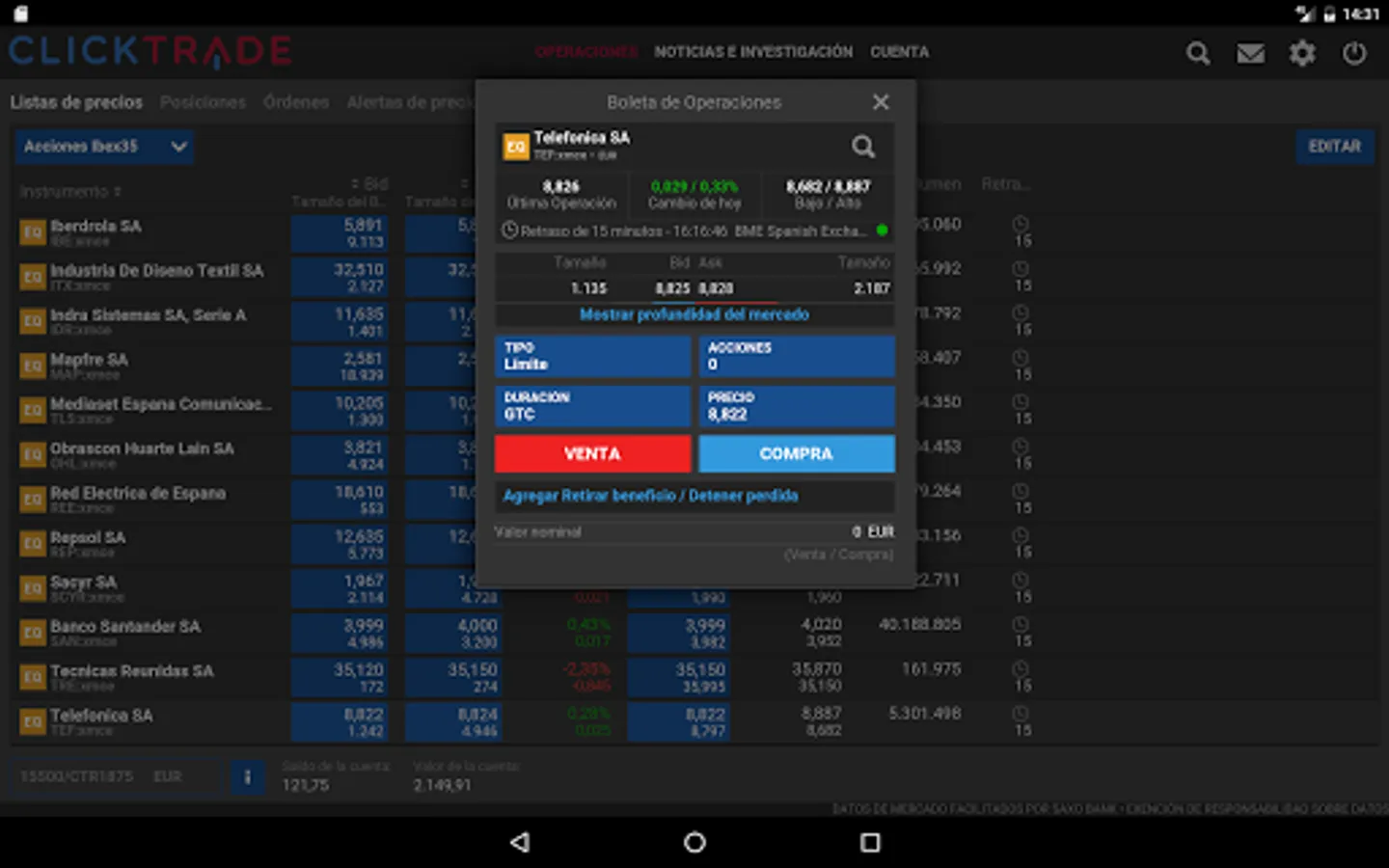Tap the power logout icon
This screenshot has height=868, width=1389.
[1354, 53]
